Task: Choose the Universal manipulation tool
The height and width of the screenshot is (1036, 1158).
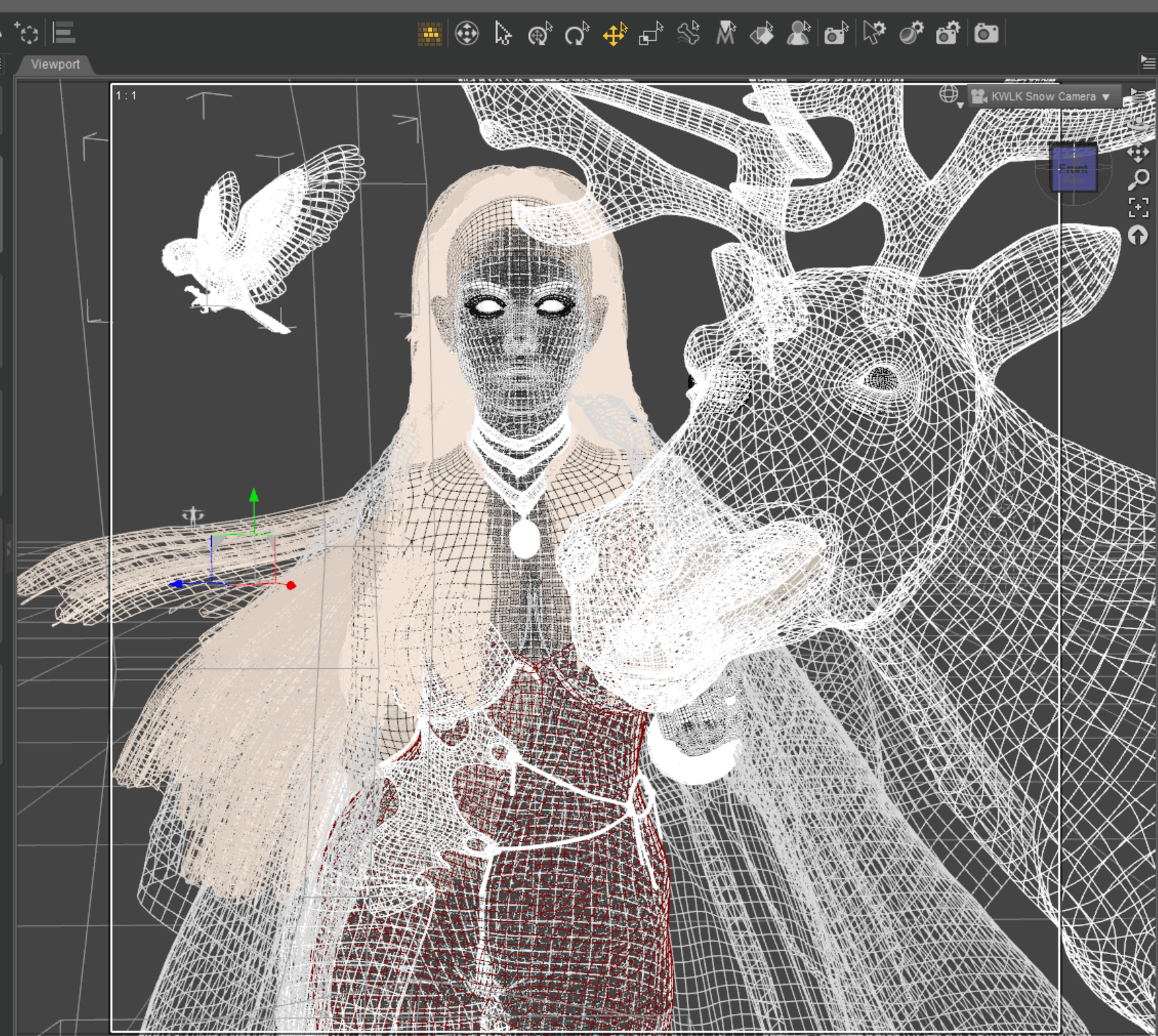Action: click(x=540, y=33)
